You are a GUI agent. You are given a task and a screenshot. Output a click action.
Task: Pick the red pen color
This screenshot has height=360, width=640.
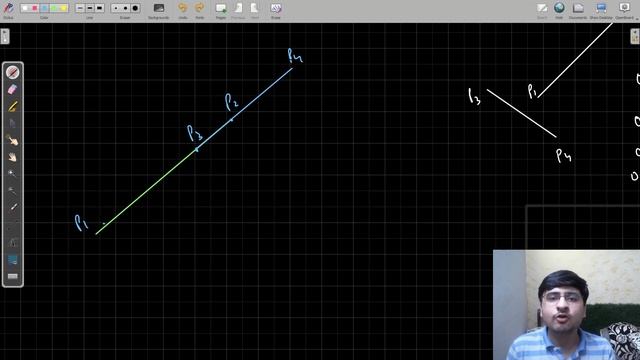tap(35, 8)
